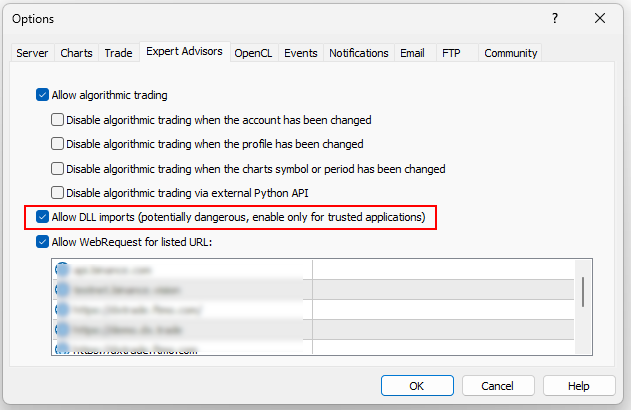
Task: Open the Trade tab
Action: tap(118, 53)
